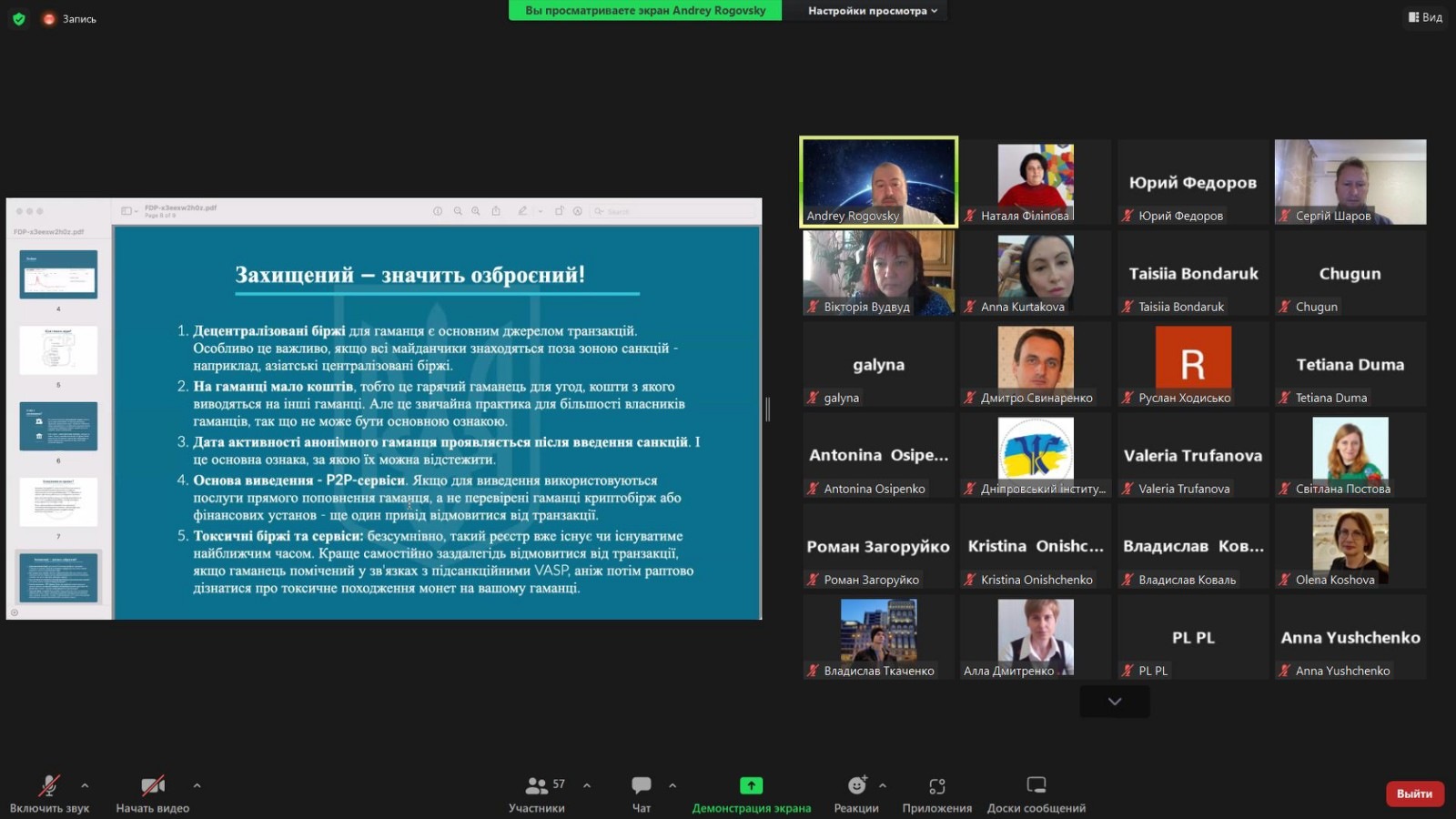The width and height of the screenshot is (1456, 819).
Task: Open Доски сообщений whiteboards
Action: tap(1036, 785)
